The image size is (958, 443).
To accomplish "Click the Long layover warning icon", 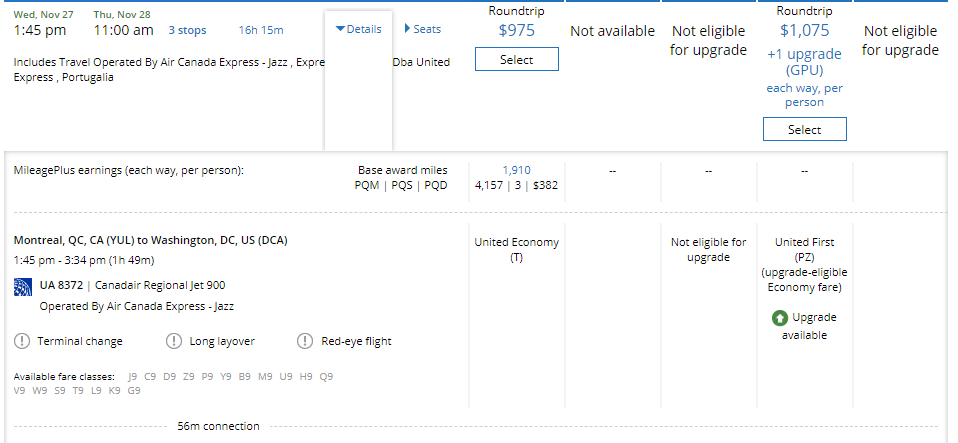I will [x=175, y=341].
